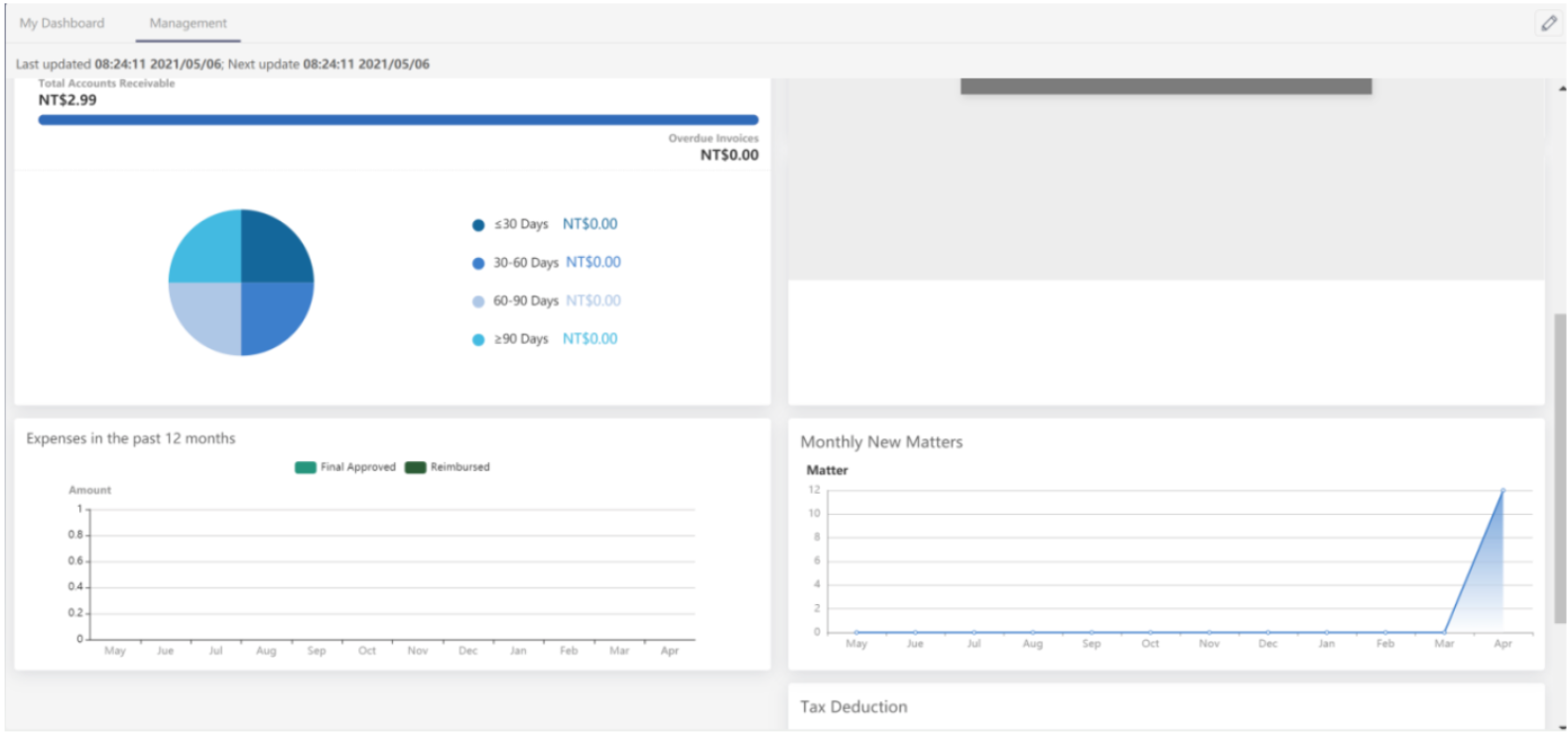Click the 30-60 Days legend dot
Viewport: 1568px width, 734px height.
click(x=478, y=263)
